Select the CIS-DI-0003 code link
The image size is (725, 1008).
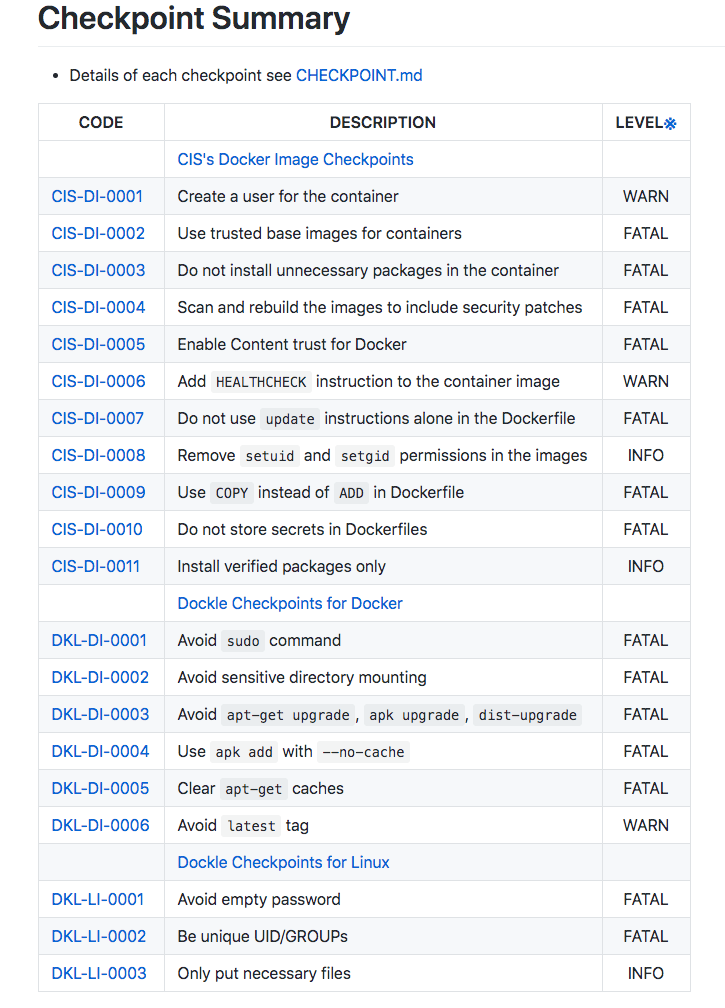click(98, 271)
